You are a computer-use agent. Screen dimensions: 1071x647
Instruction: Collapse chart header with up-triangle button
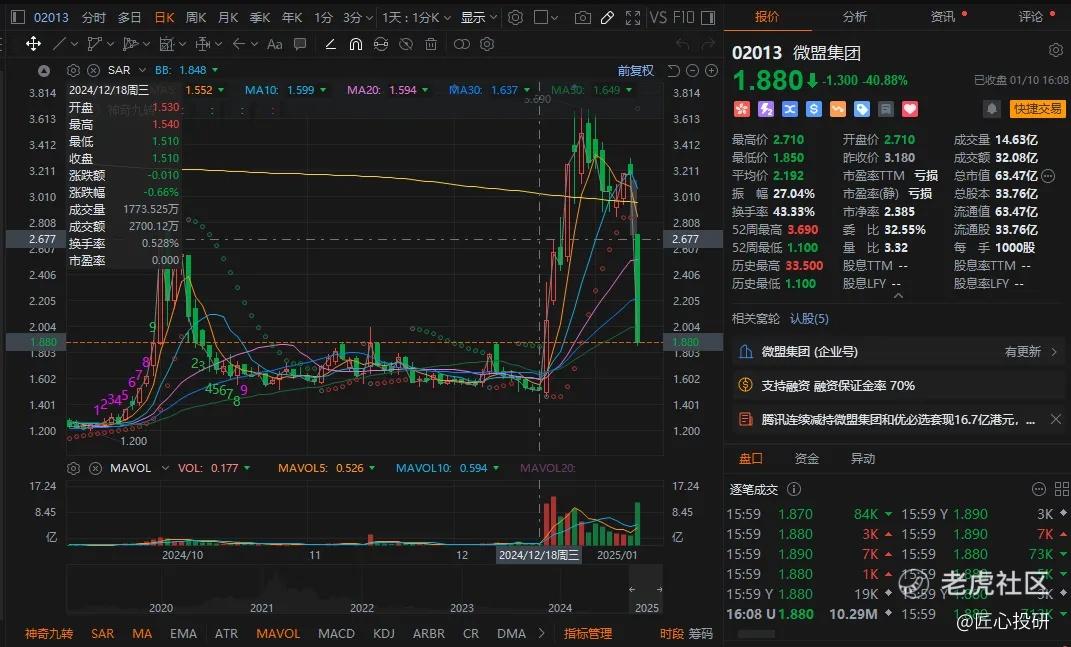coord(44,70)
